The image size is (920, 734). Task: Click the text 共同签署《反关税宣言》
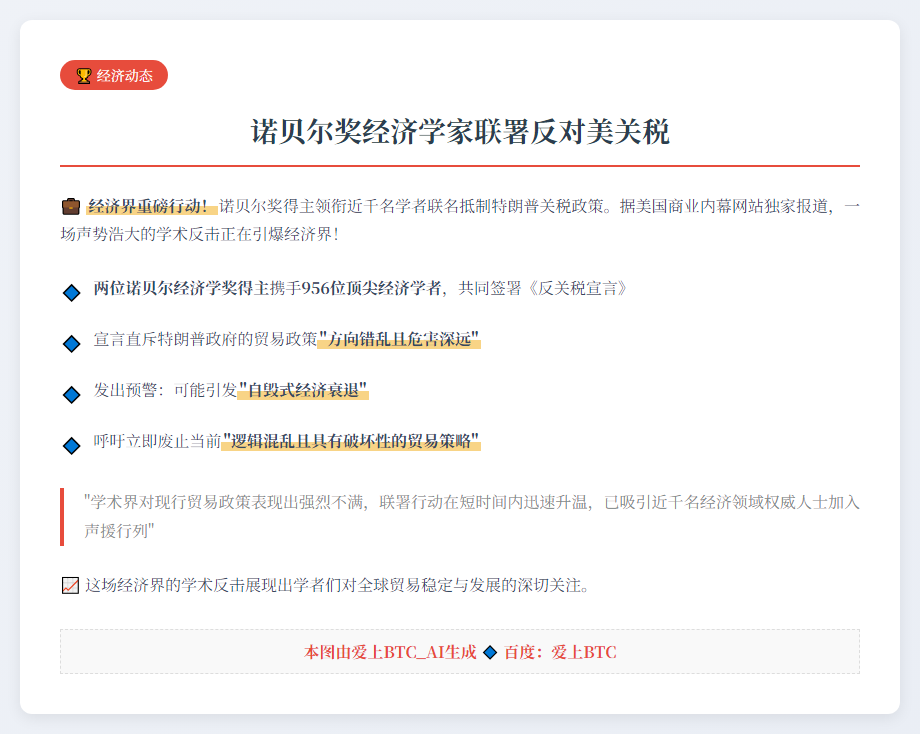click(x=543, y=288)
